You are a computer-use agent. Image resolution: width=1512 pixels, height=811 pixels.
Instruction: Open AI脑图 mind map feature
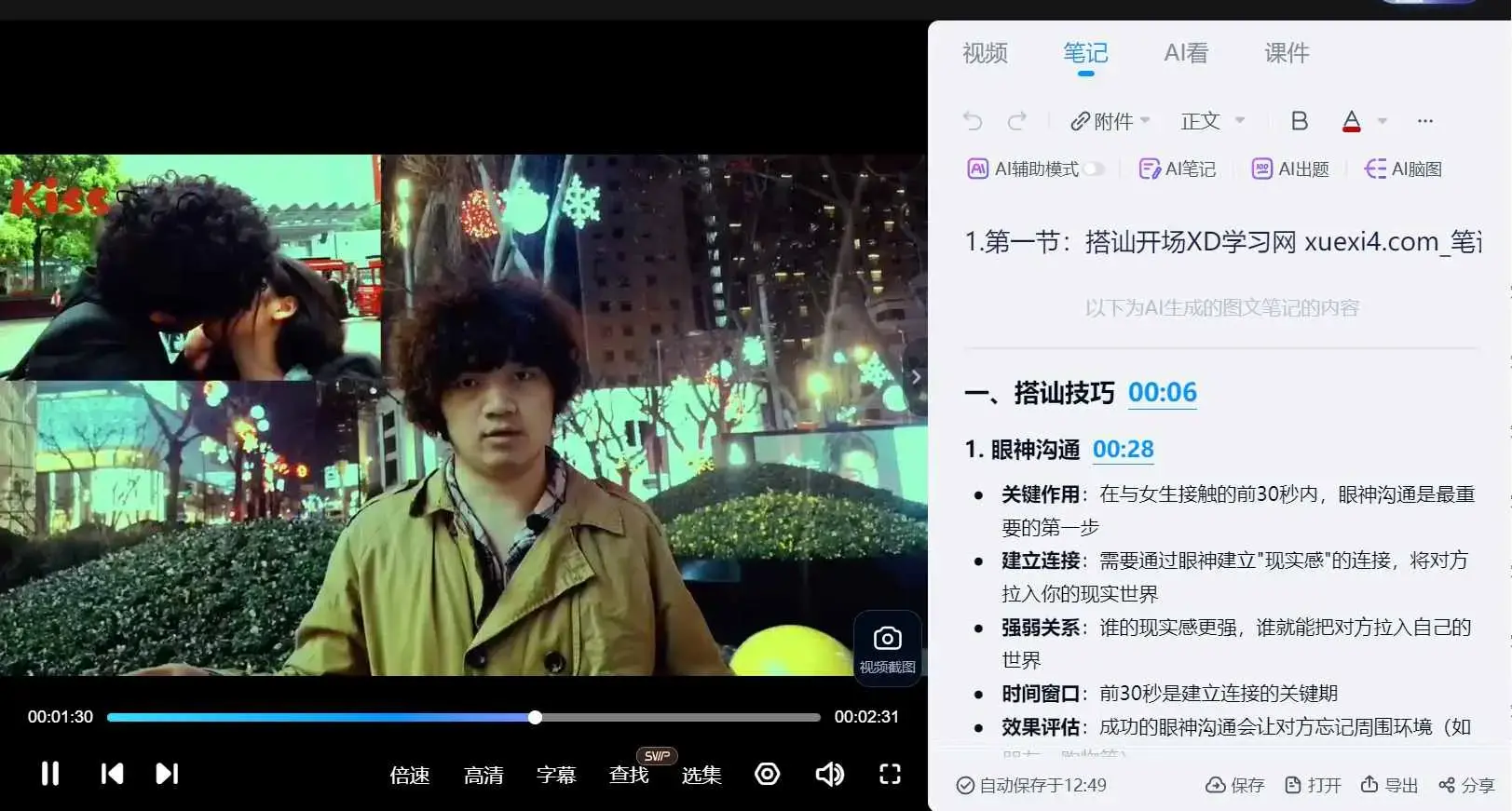point(1403,169)
